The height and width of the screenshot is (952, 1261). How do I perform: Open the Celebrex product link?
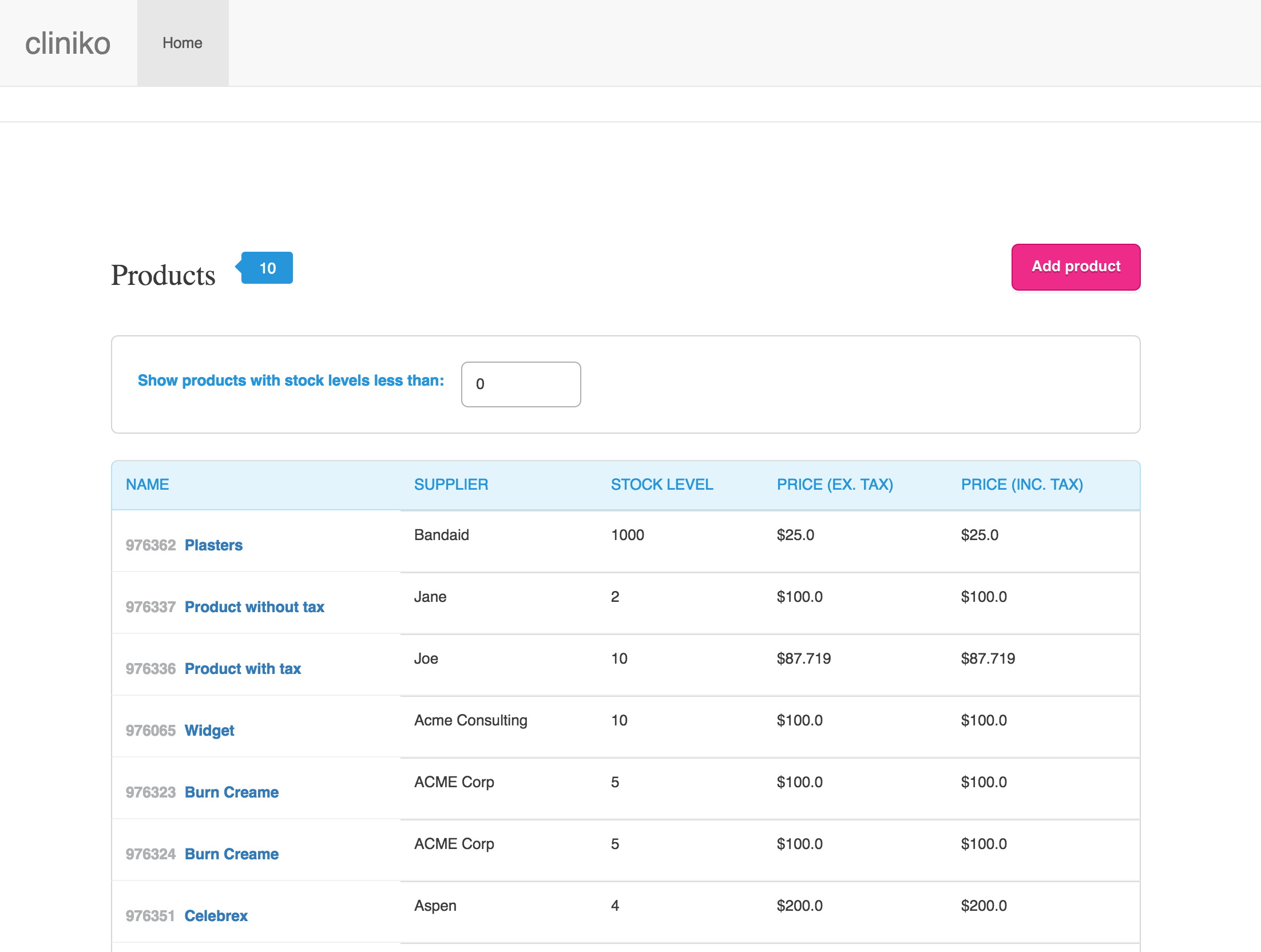click(x=216, y=916)
